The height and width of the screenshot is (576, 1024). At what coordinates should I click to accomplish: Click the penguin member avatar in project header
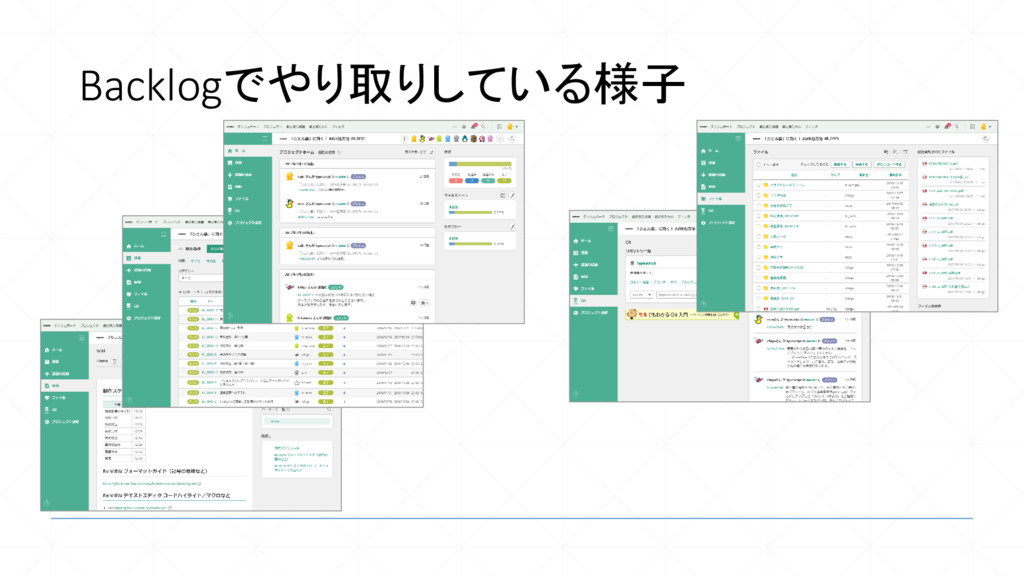pos(465,138)
